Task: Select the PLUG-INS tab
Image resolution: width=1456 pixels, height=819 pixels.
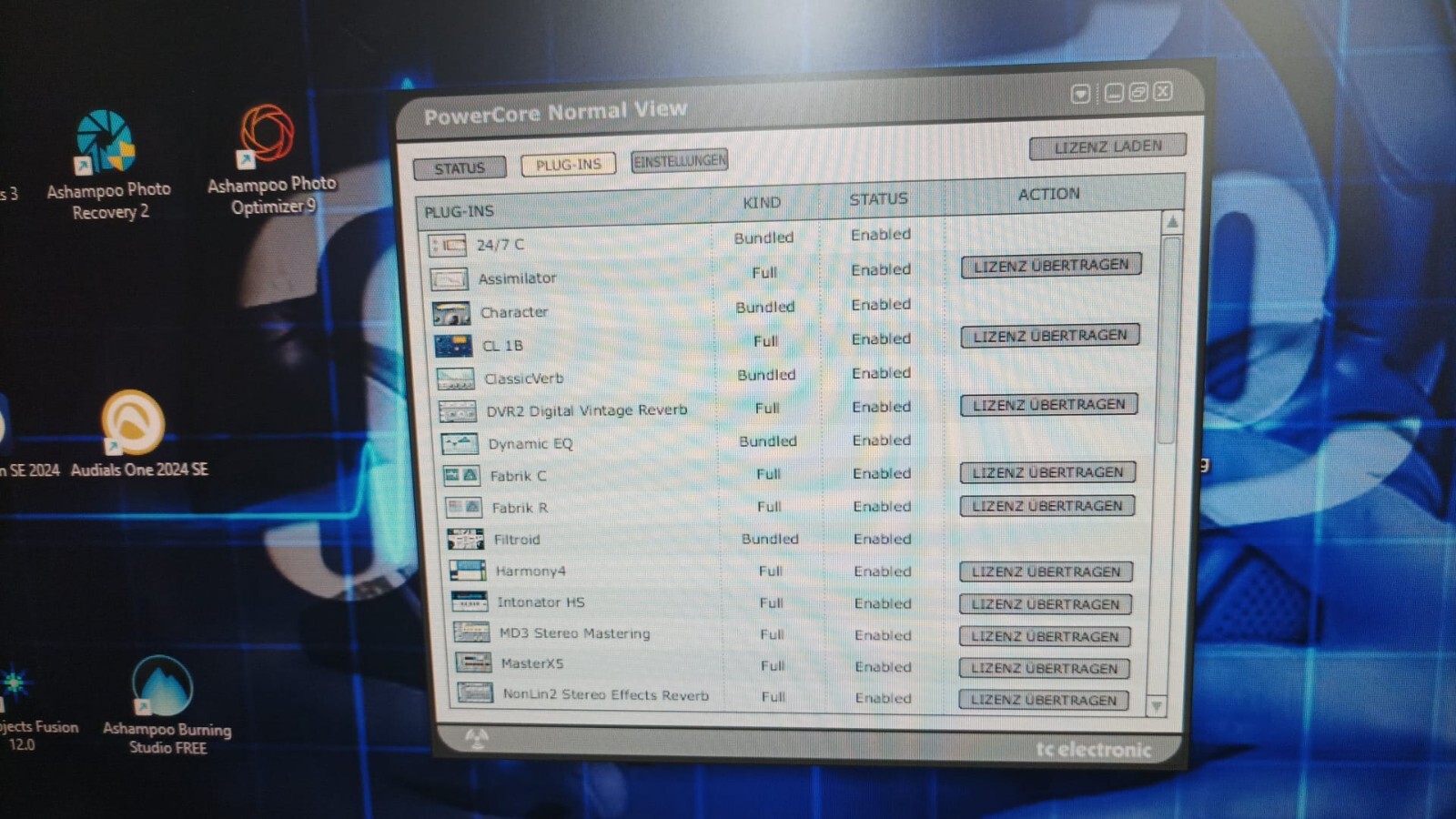Action: coord(568,165)
